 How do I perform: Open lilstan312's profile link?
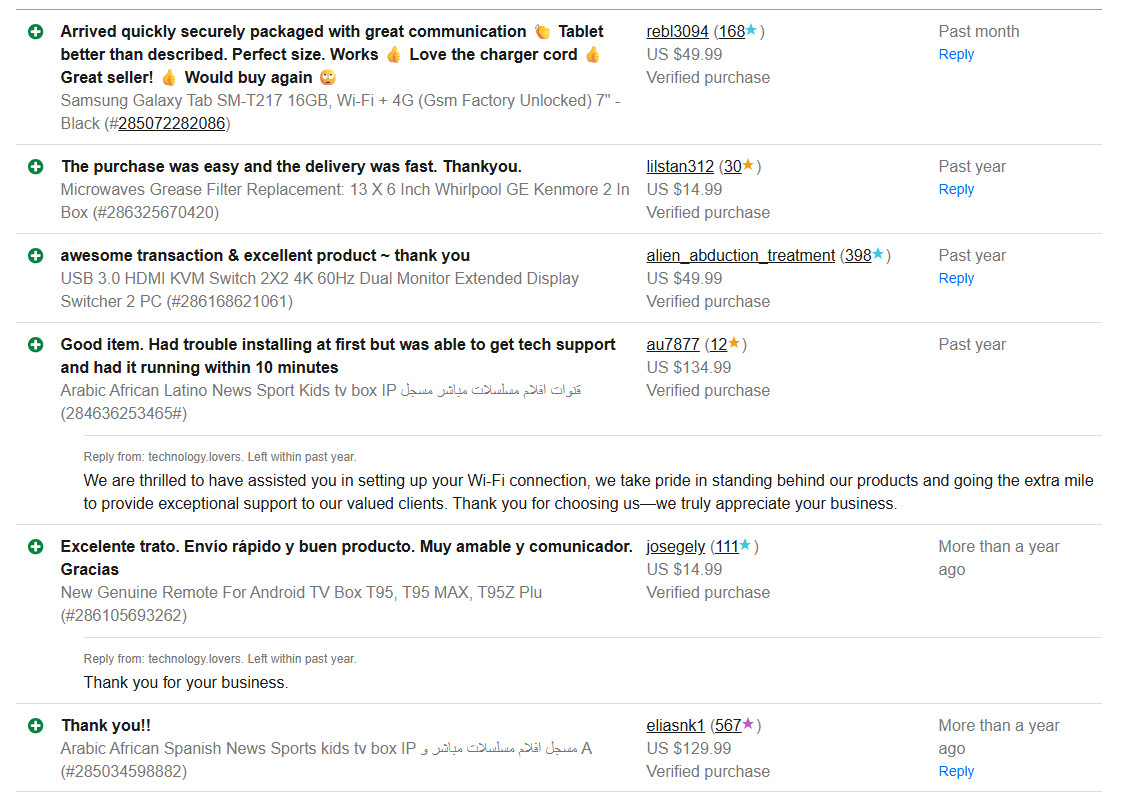680,167
